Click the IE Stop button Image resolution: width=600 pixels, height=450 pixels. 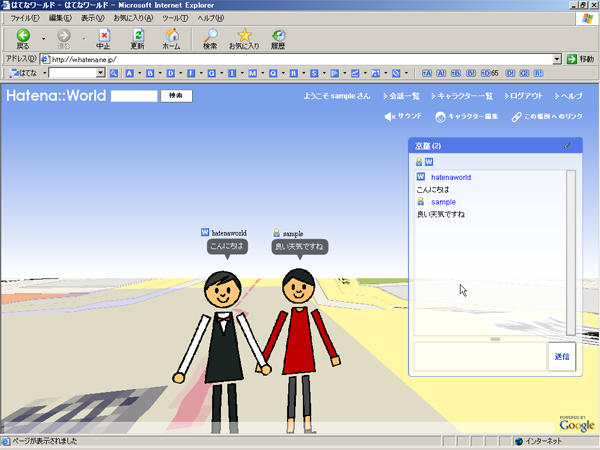point(103,39)
